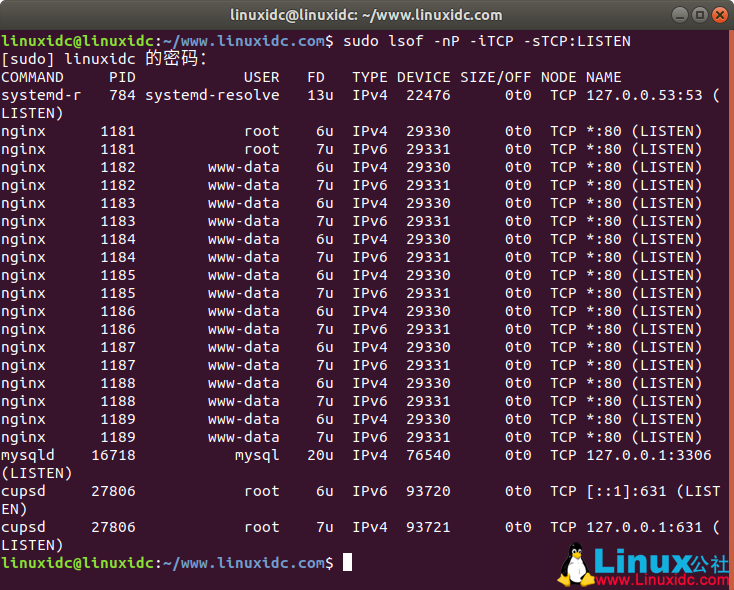The height and width of the screenshot is (590, 734).
Task: Click PID 16718 in the mysqld row
Action: point(113,455)
